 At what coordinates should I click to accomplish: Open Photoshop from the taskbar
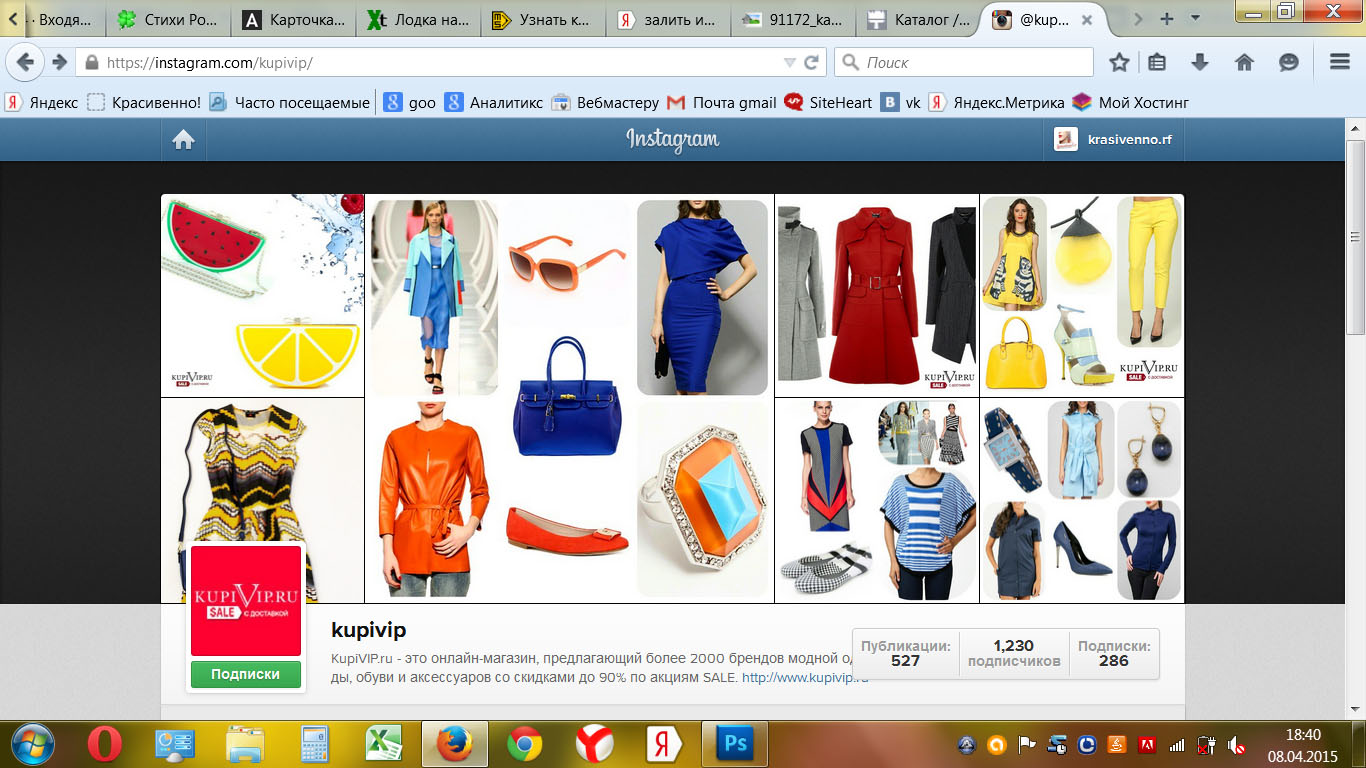[x=735, y=744]
